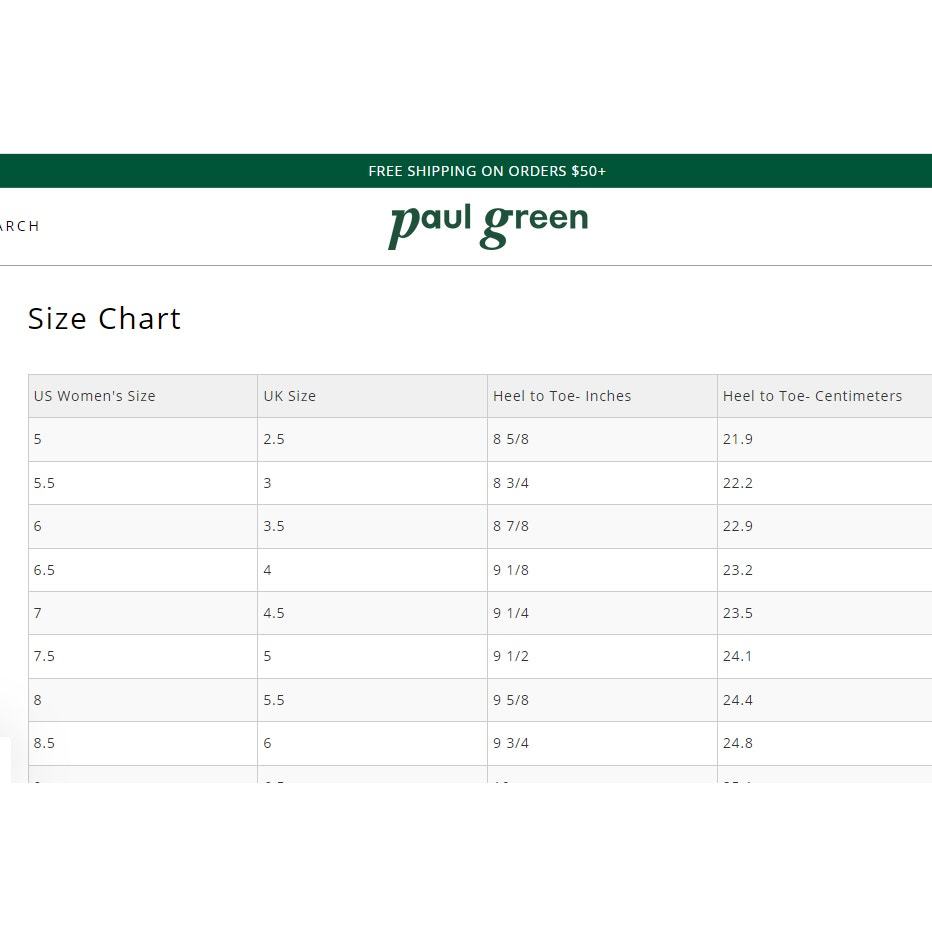
Task: Click the 24.8 centimeters cell
Action: coord(825,744)
